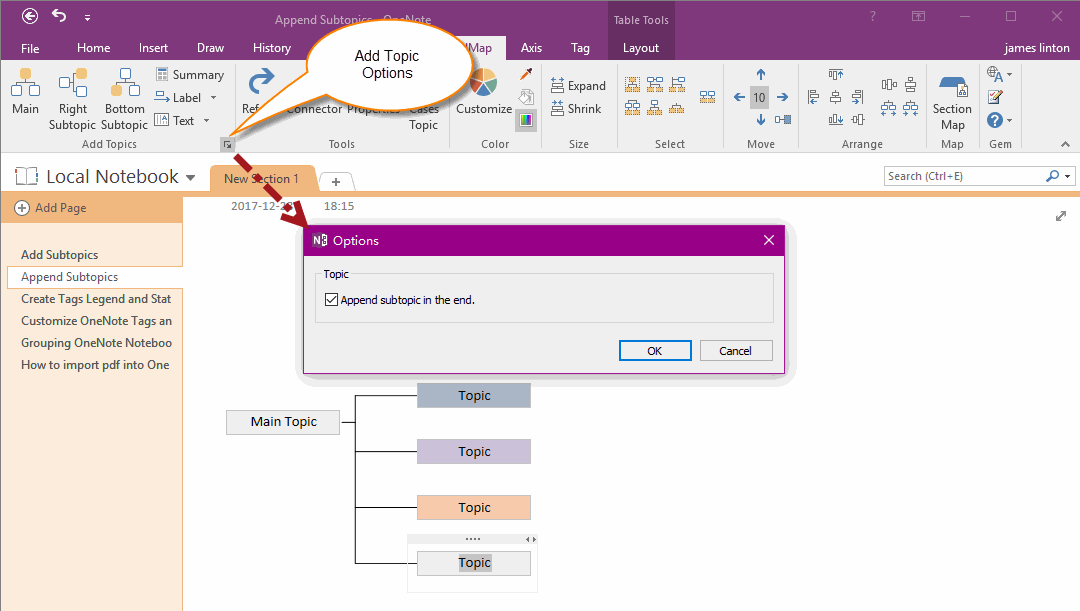Click the Label button in Add Topics
Screen dimensions: 1080x611
point(178,98)
